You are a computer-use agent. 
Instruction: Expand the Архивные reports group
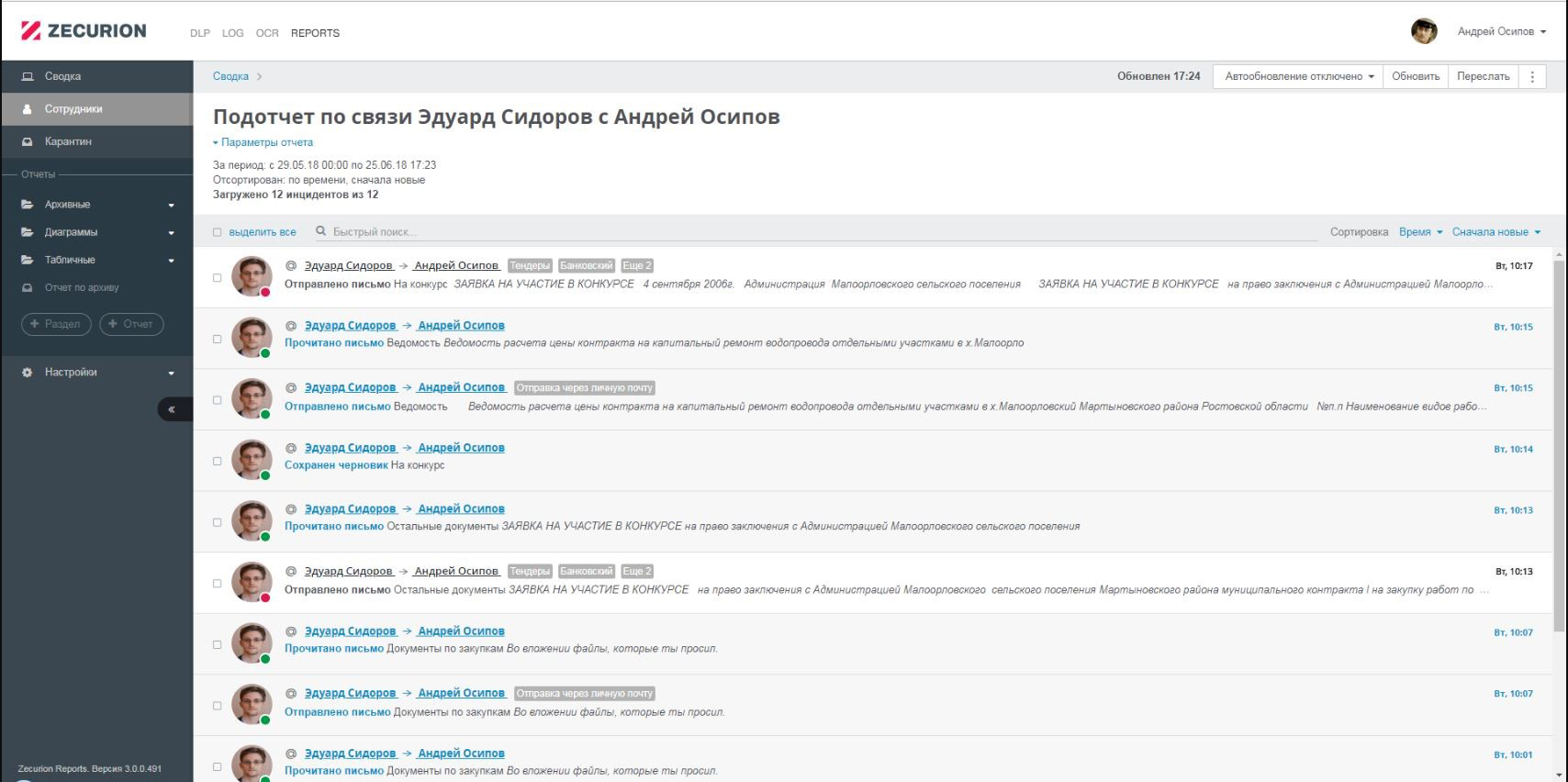[x=96, y=205]
